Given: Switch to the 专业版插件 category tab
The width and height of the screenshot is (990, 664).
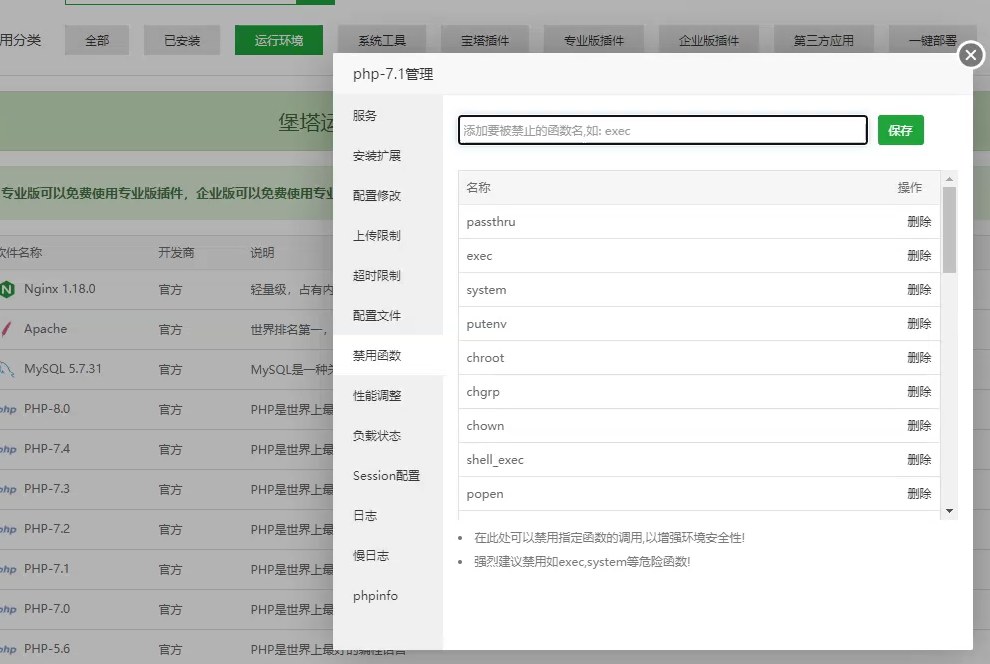Looking at the screenshot, I should click(593, 40).
